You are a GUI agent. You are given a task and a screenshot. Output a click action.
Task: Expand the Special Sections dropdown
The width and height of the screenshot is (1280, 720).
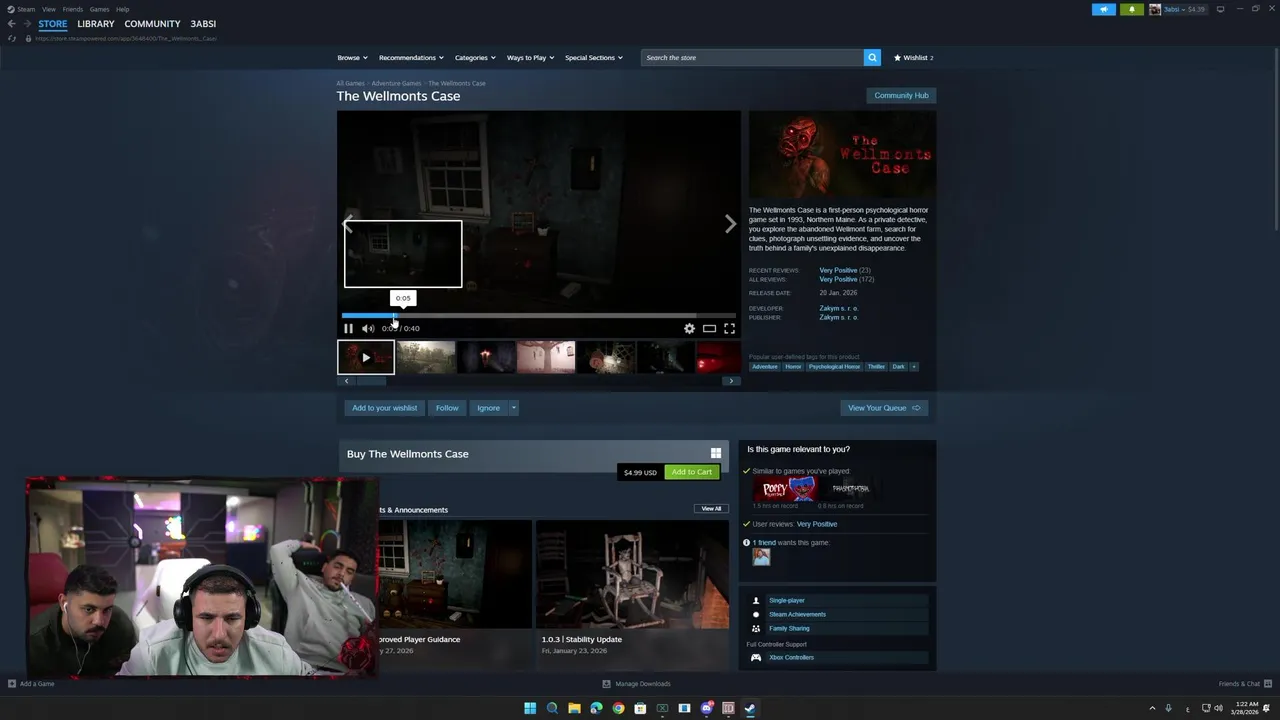594,58
